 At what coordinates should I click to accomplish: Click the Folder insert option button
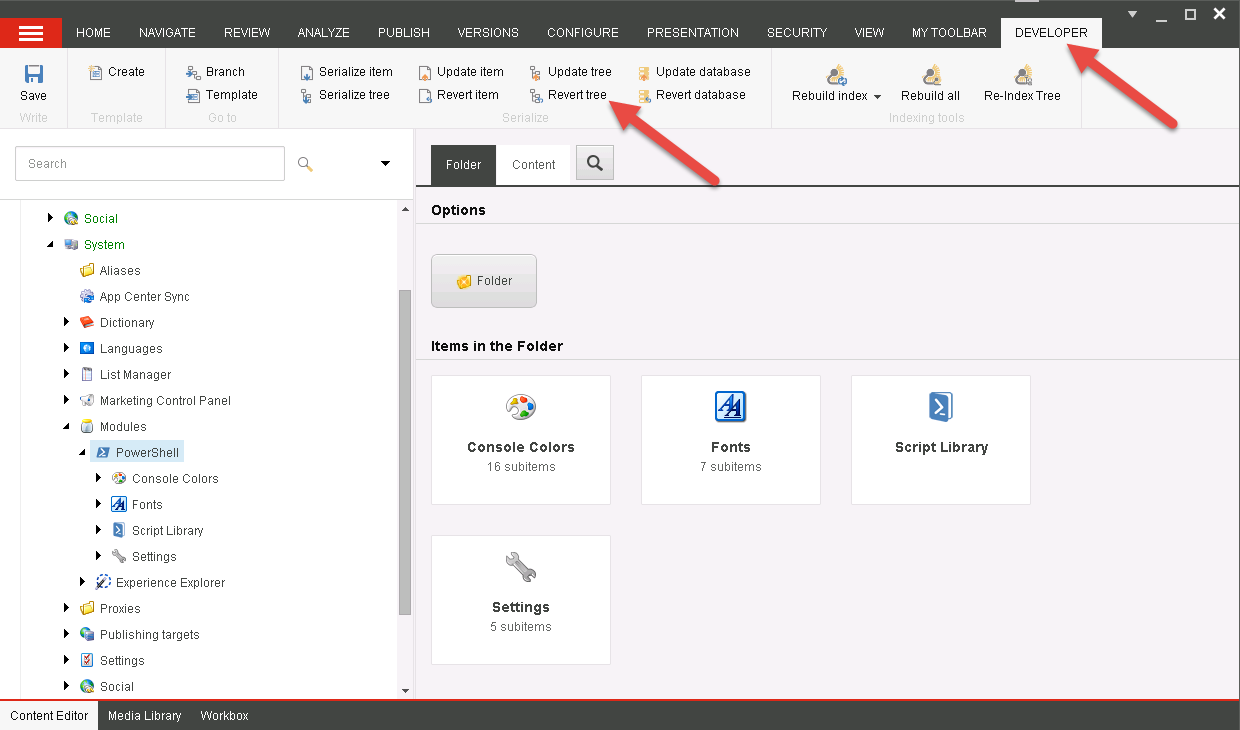pyautogui.click(x=484, y=281)
